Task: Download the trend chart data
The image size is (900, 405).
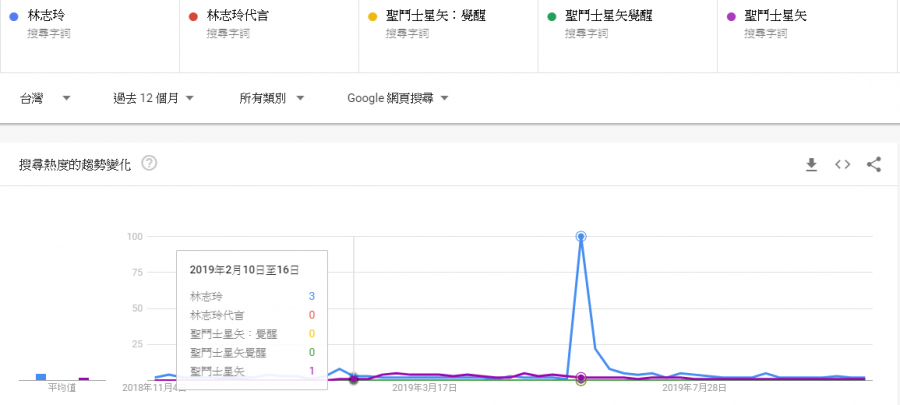Action: click(x=811, y=165)
